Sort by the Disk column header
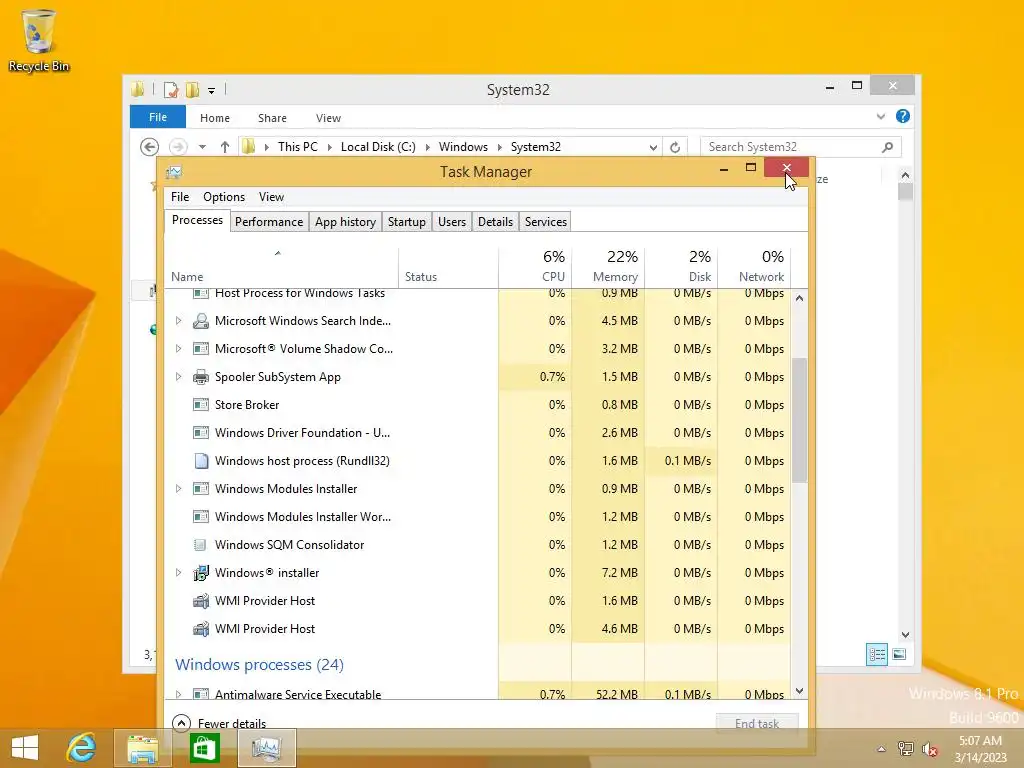 click(x=681, y=266)
